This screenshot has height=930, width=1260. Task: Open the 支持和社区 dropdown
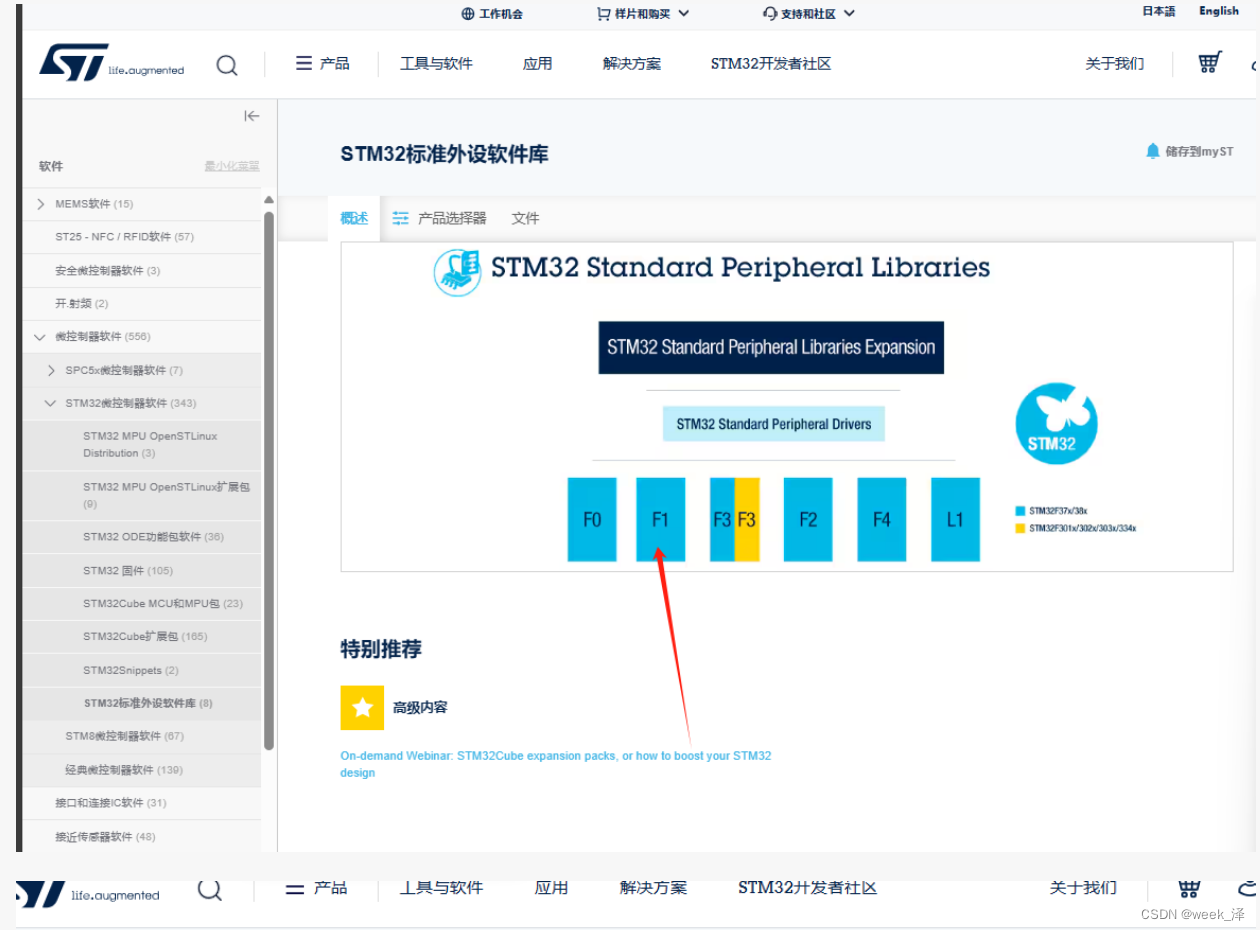[809, 14]
